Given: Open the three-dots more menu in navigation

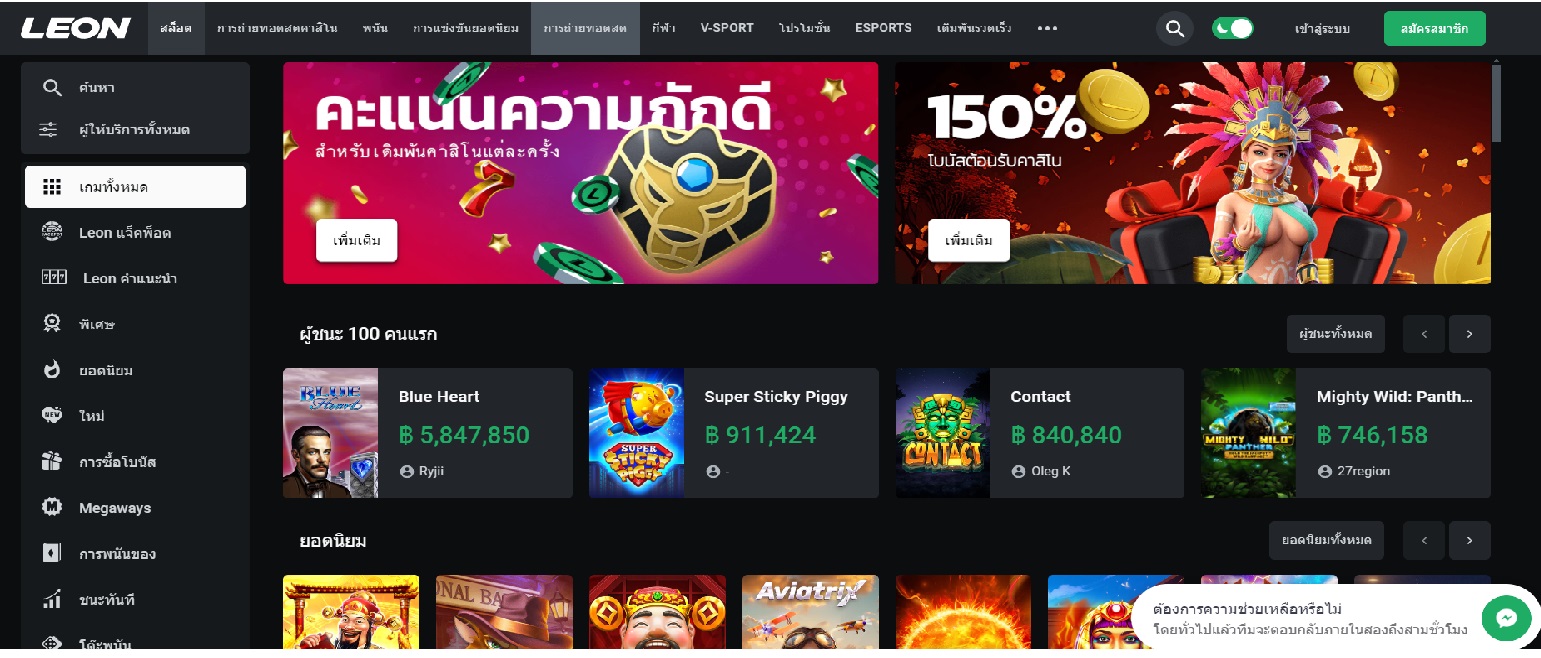Looking at the screenshot, I should click(1047, 28).
